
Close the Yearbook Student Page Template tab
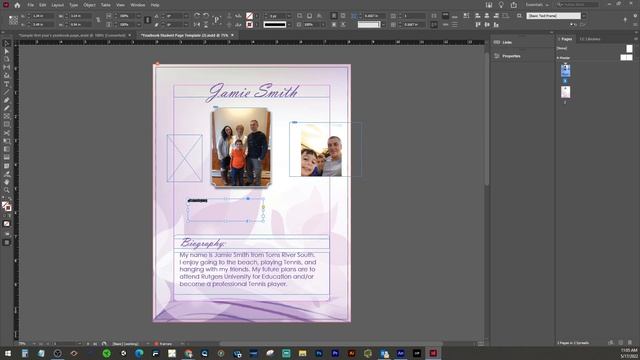(x=232, y=36)
